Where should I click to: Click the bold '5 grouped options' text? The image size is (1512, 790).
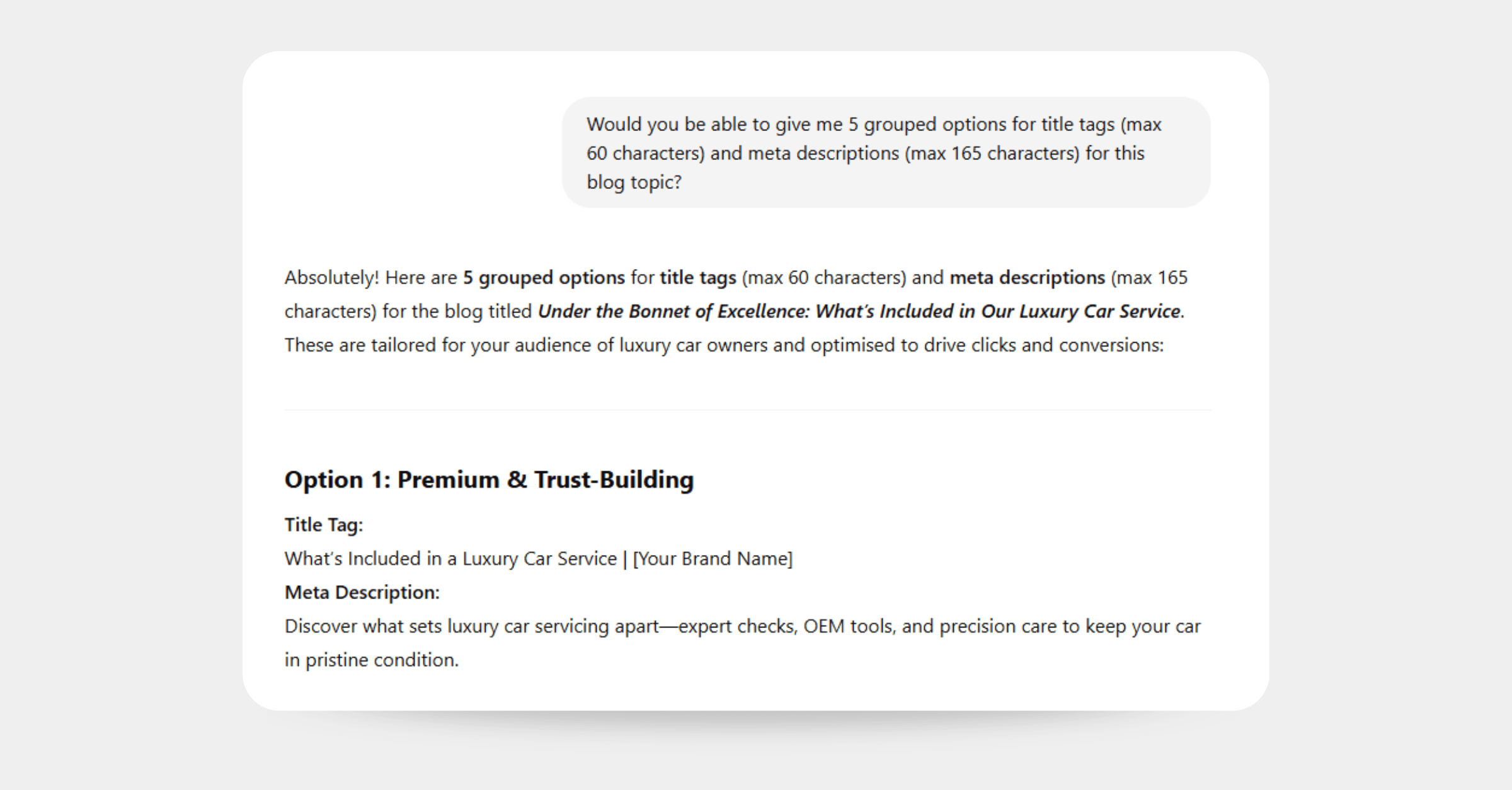[x=544, y=278]
